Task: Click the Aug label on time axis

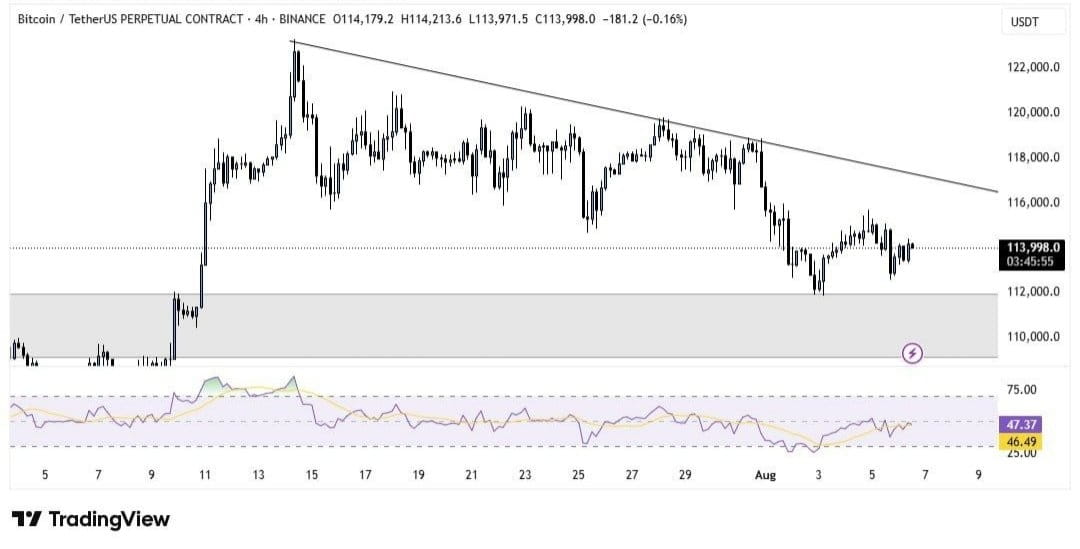Action: tap(765, 475)
